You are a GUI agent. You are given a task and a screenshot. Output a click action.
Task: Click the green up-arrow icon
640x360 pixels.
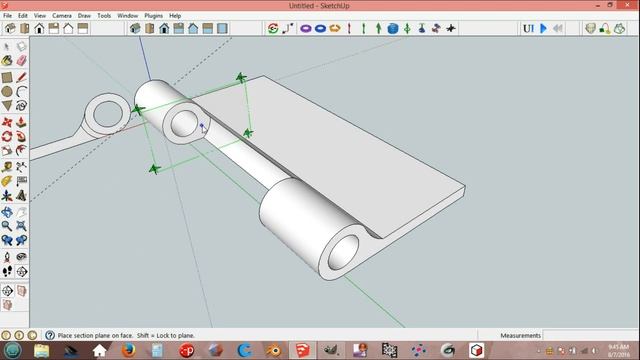(378, 28)
